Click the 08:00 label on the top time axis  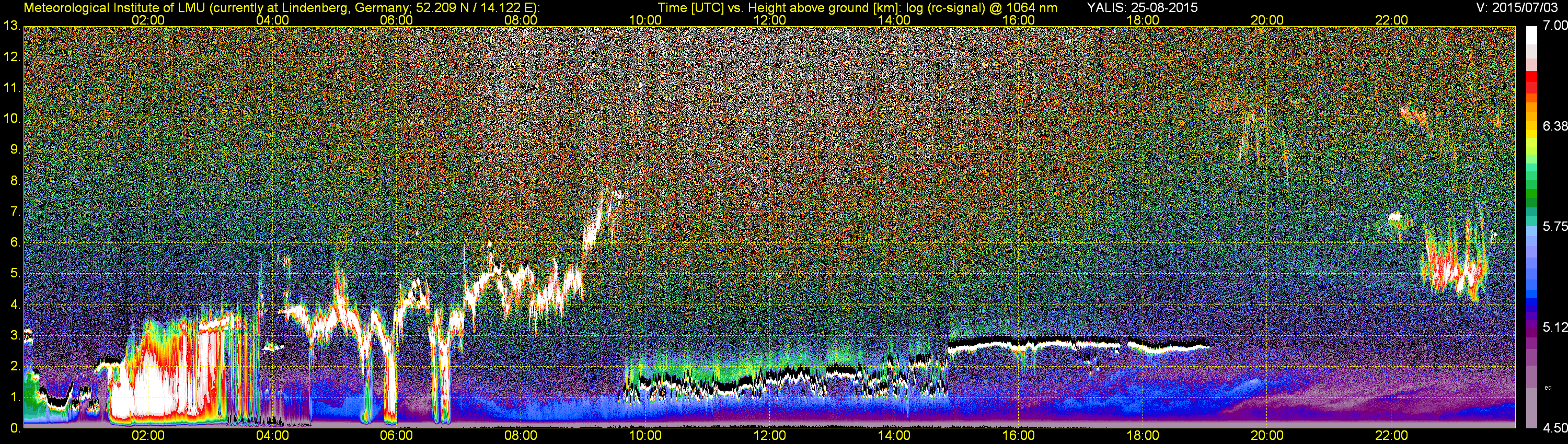[x=521, y=20]
